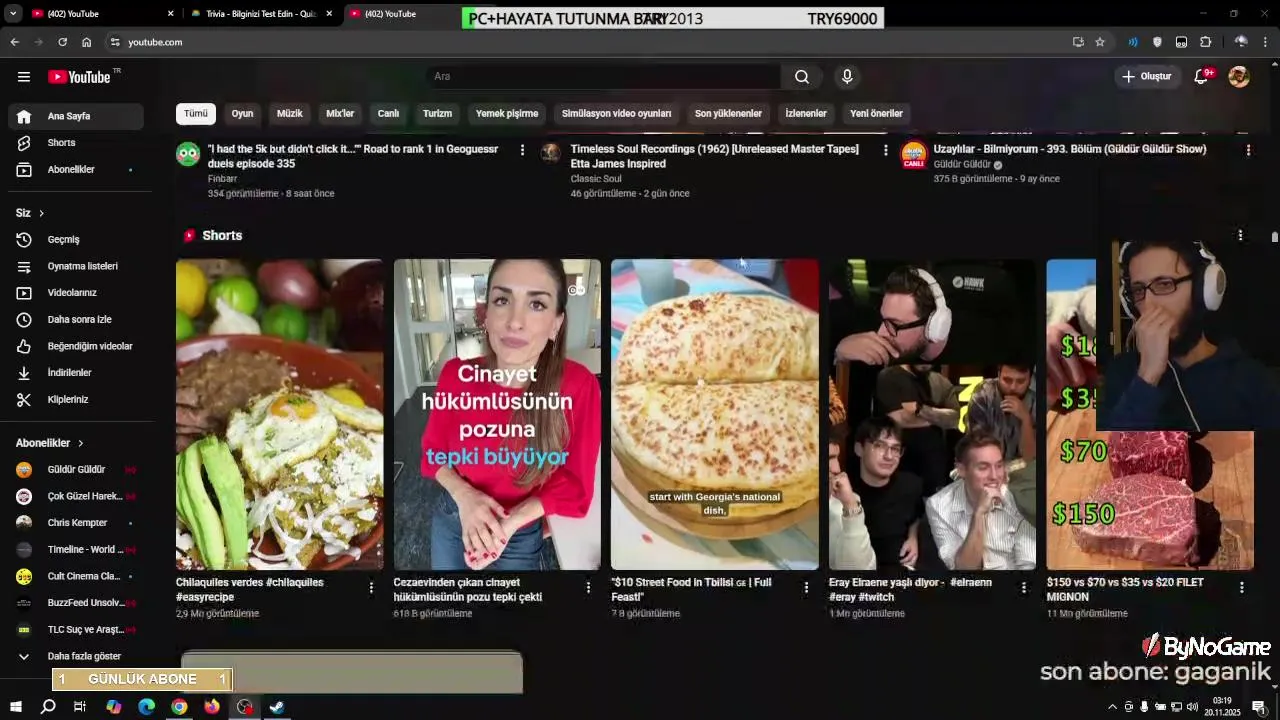The width and height of the screenshot is (1280, 720).
Task: Launch Firefox from the taskbar
Action: coord(212,707)
